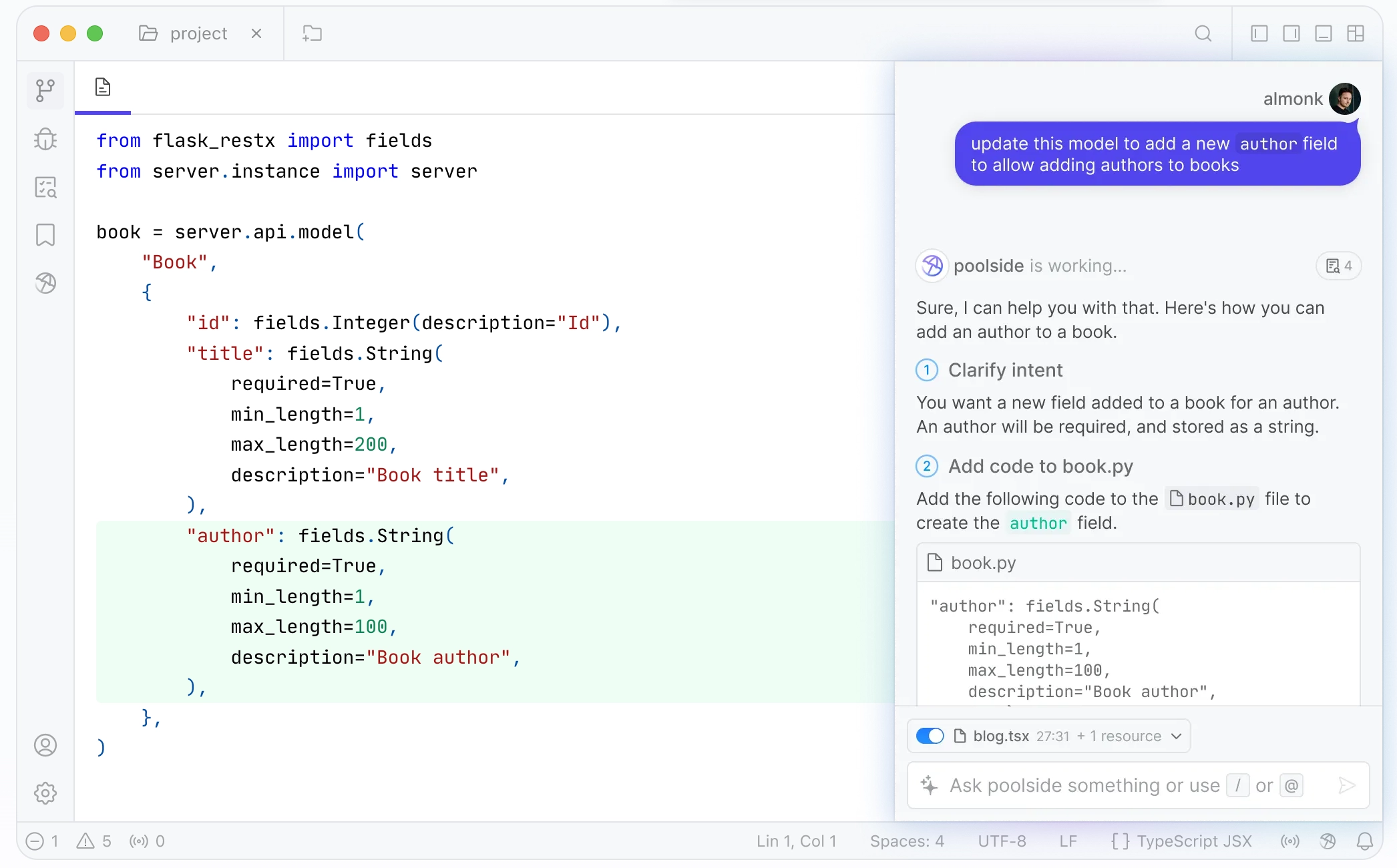1397x868 pixels.
Task: Select the settings gear icon in sidebar
Action: tap(46, 792)
